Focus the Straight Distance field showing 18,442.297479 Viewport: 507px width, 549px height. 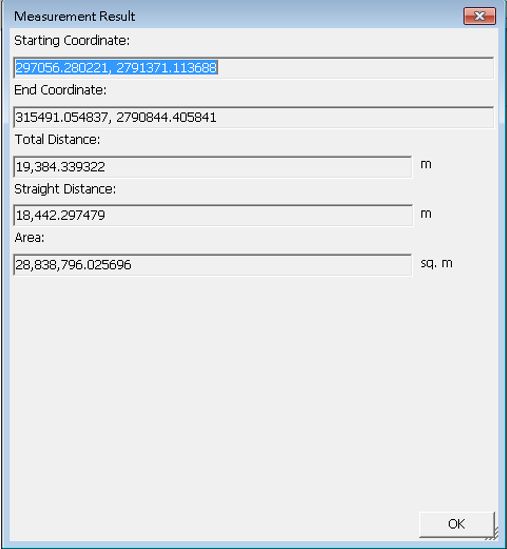[x=213, y=215]
